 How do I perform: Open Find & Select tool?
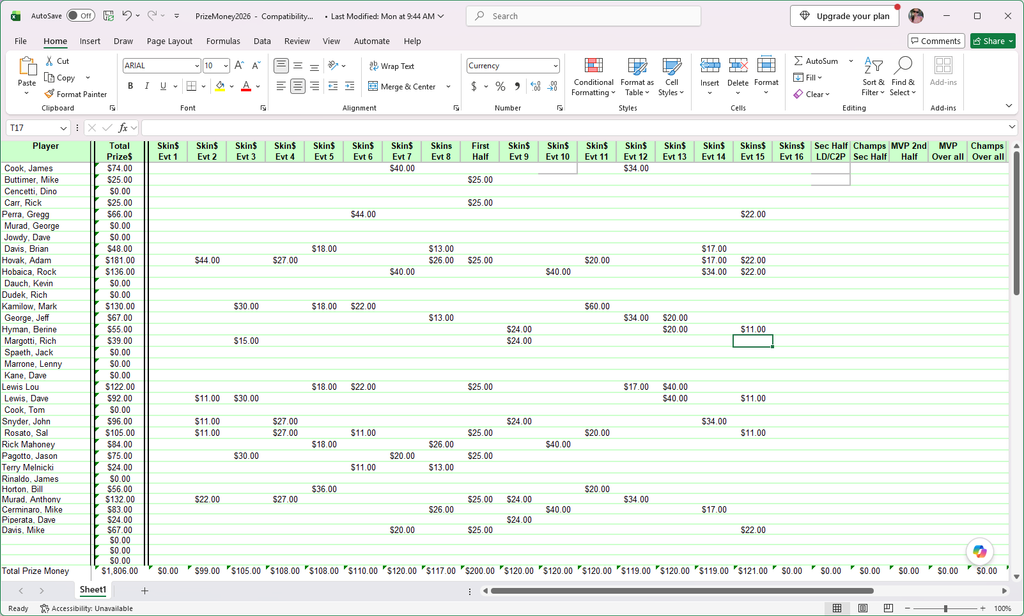903,77
